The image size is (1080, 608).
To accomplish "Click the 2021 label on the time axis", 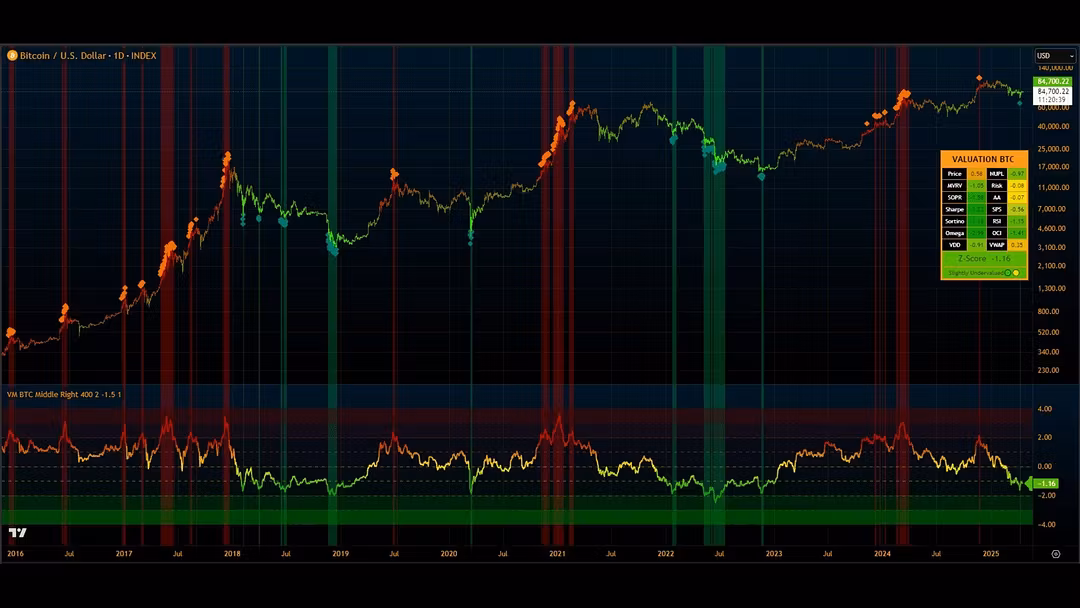I will [x=557, y=553].
